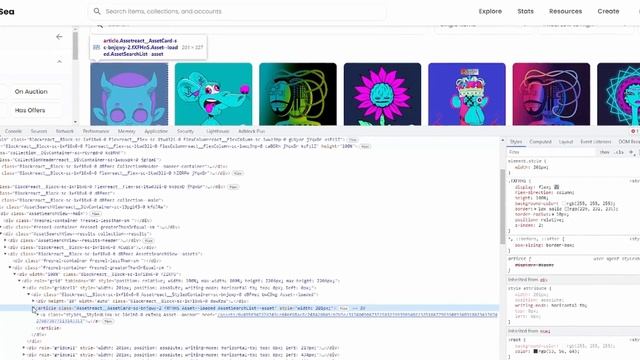This screenshot has height=360, width=640.
Task: Open the white background-color swatch in .KKfHnS rule
Action: (564, 203)
